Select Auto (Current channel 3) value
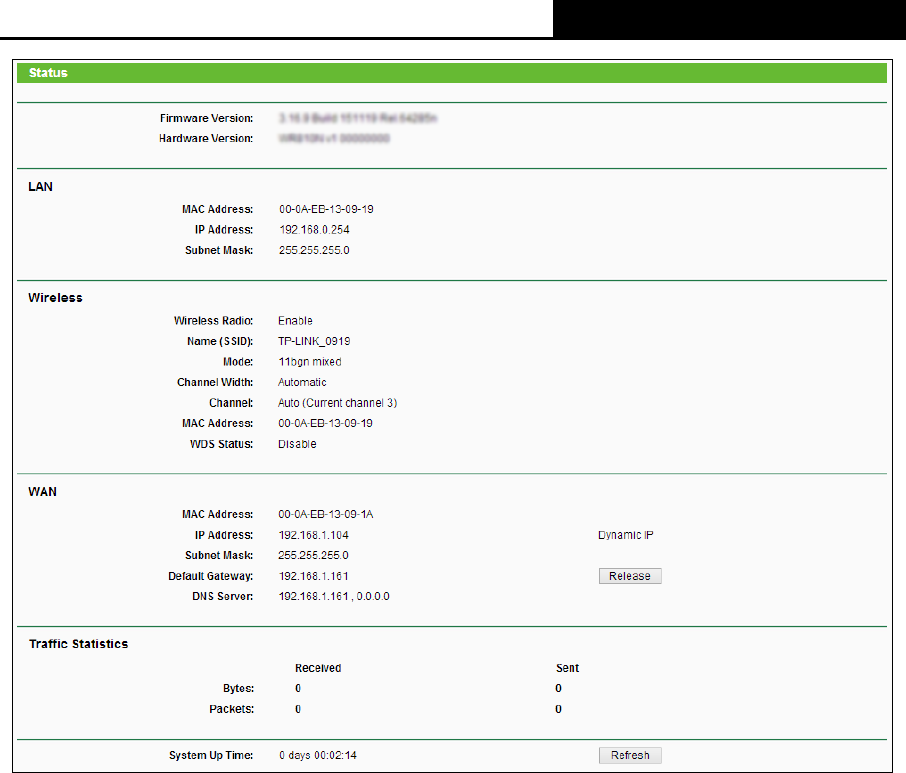This screenshot has height=773, width=906. (x=337, y=403)
